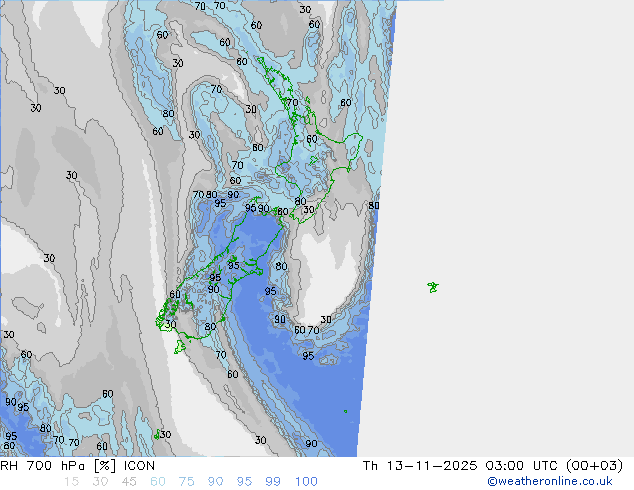Select the 60 value in the legend
This screenshot has width=634, height=490.
tap(157, 481)
